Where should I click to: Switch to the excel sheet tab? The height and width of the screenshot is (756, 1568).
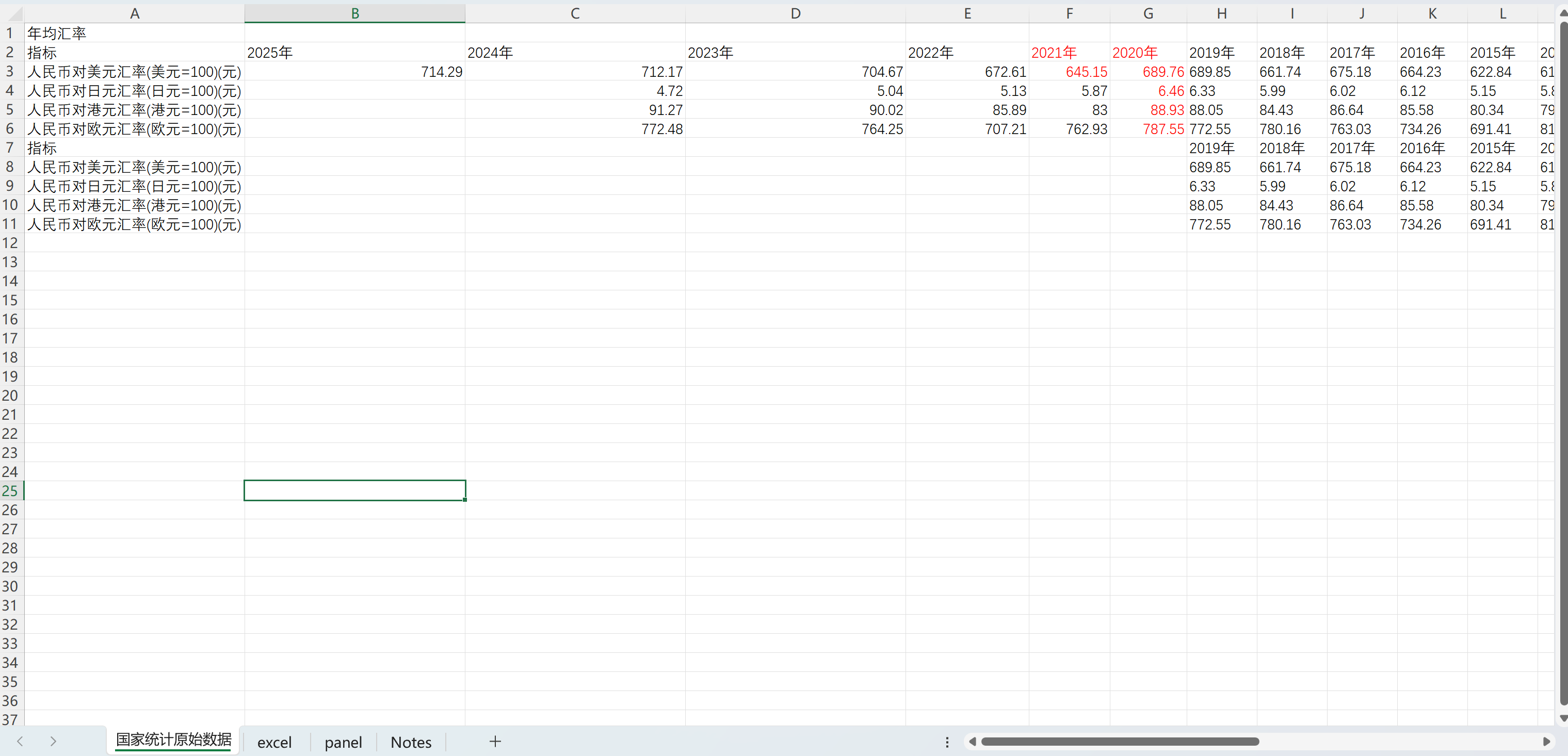point(274,742)
